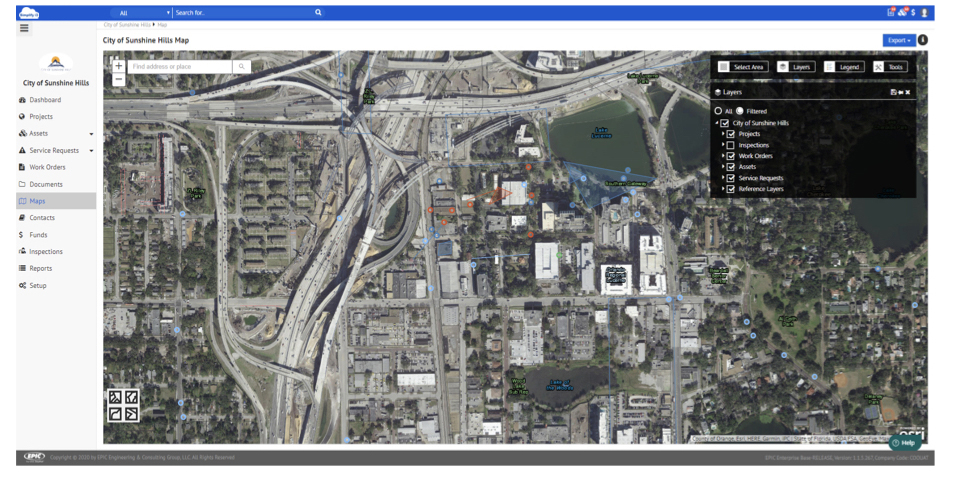Close the Layers panel with the X icon
Image resolution: width=960 pixels, height=496 pixels.
pos(908,92)
